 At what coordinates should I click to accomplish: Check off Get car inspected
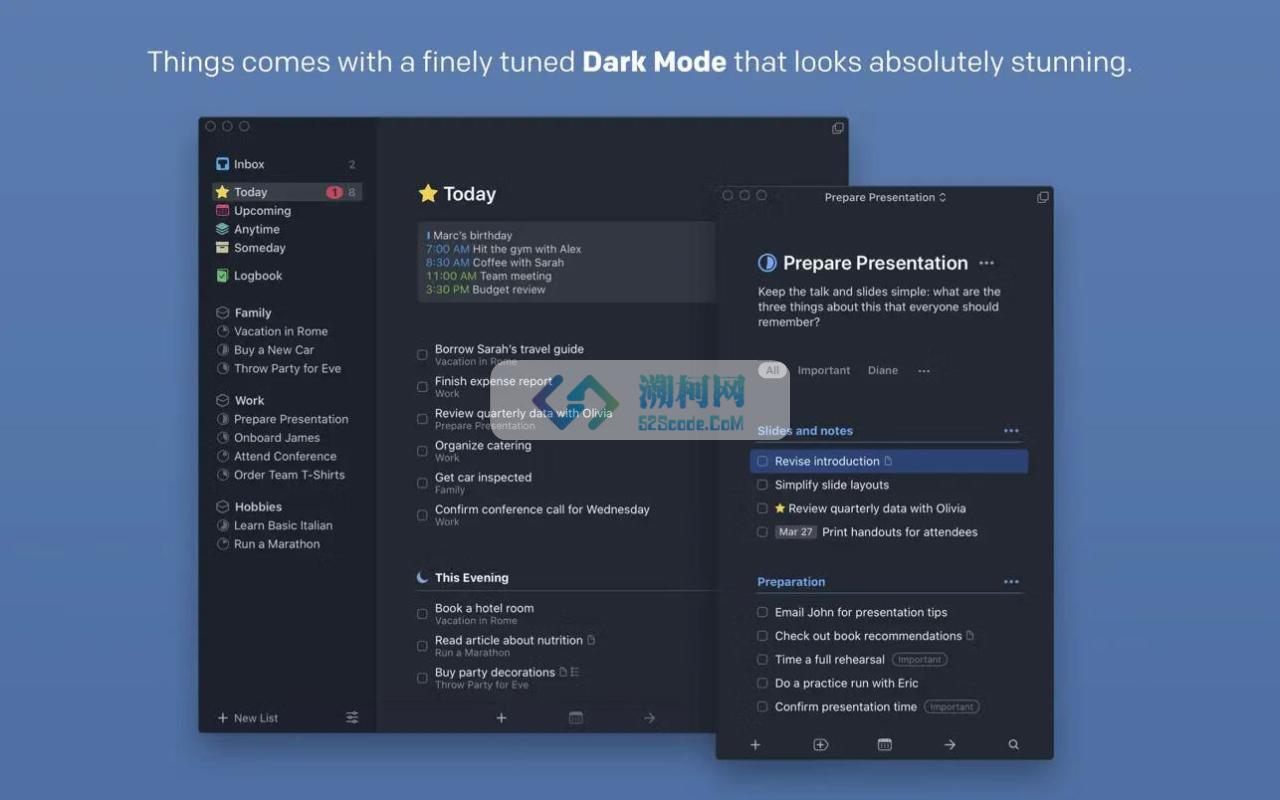pyautogui.click(x=422, y=483)
